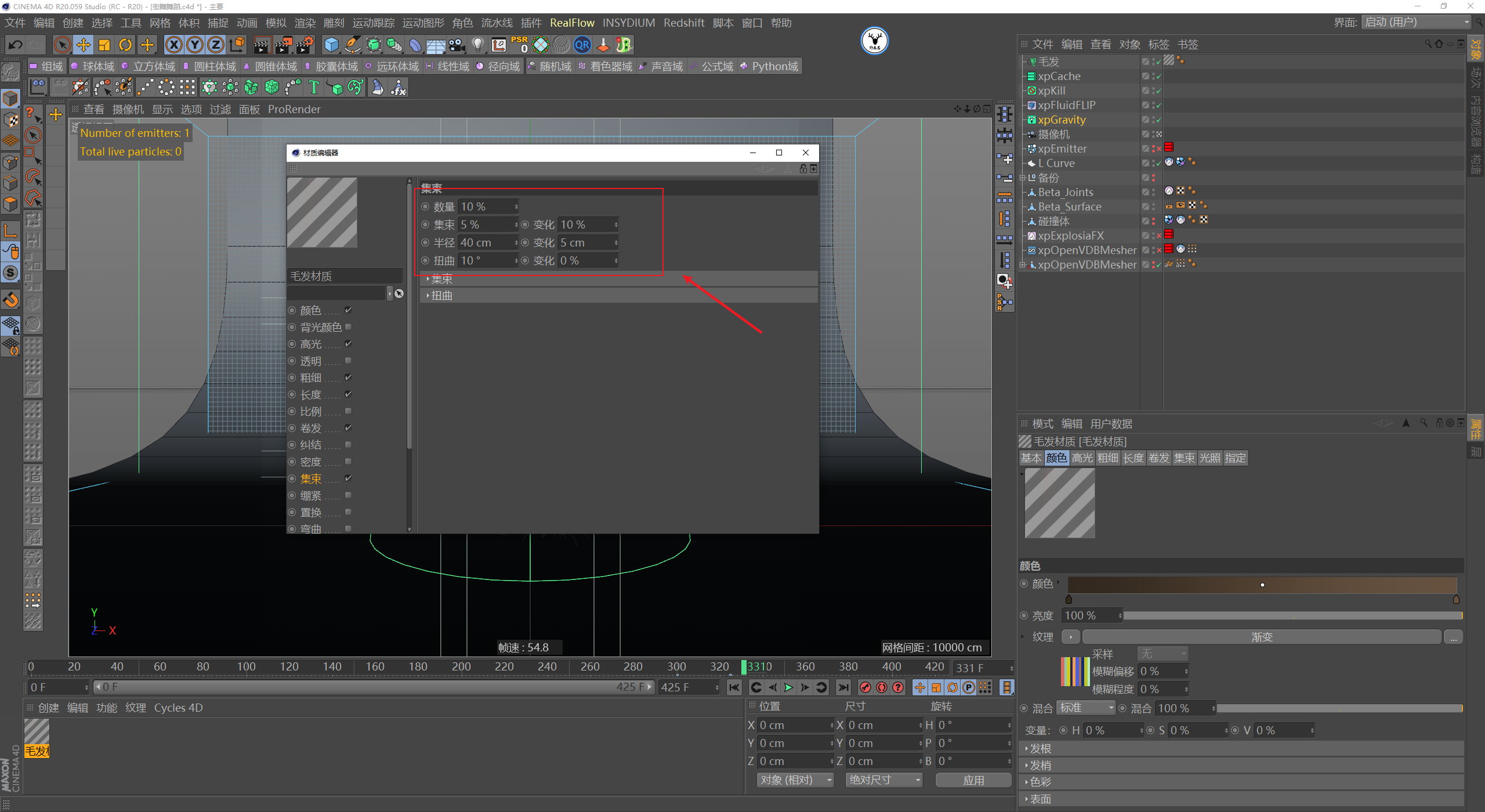1485x812 pixels.
Task: Click the record keyframe red button
Action: [865, 687]
